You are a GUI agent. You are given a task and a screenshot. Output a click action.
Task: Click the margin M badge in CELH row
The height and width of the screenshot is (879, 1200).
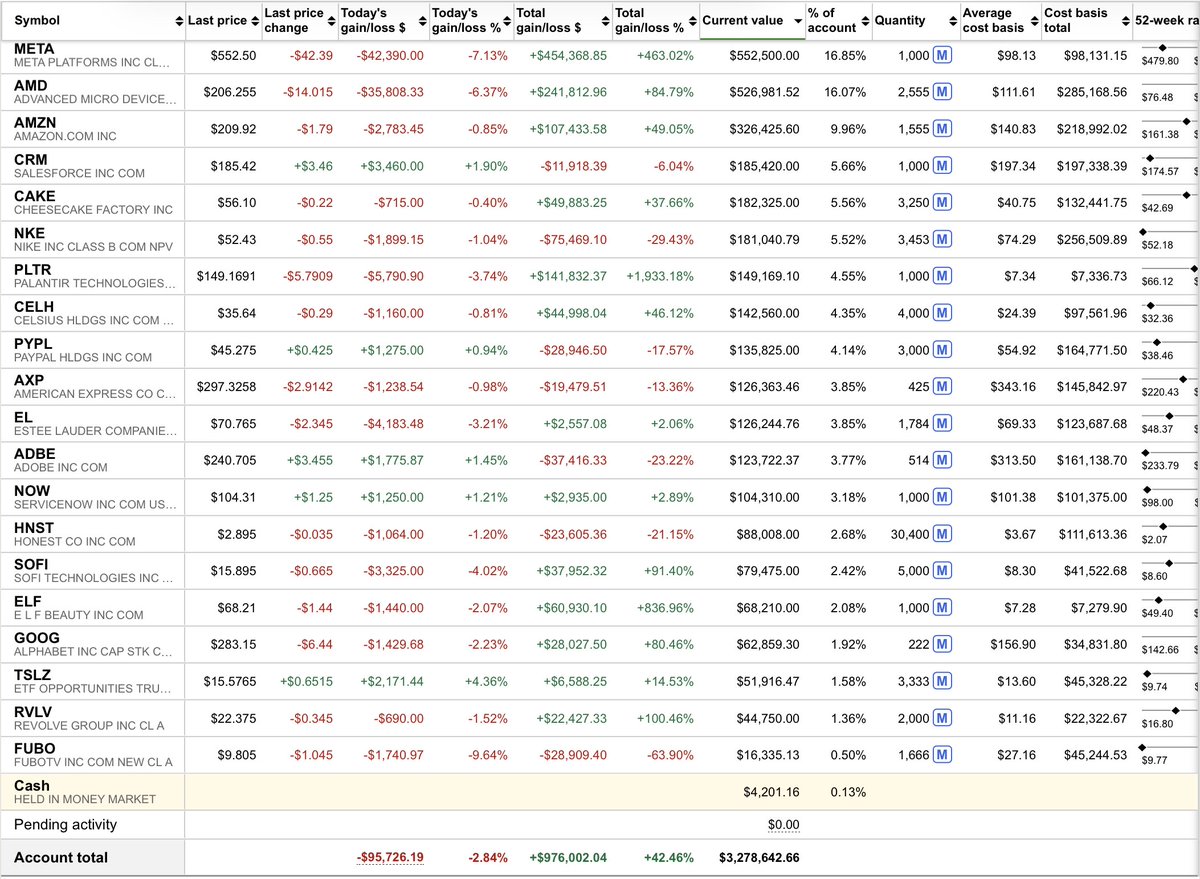[942, 314]
